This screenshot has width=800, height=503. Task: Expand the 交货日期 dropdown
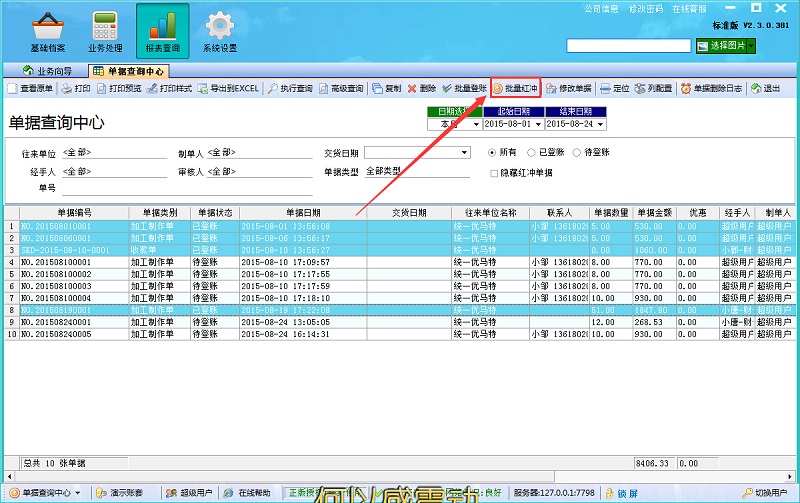464,153
